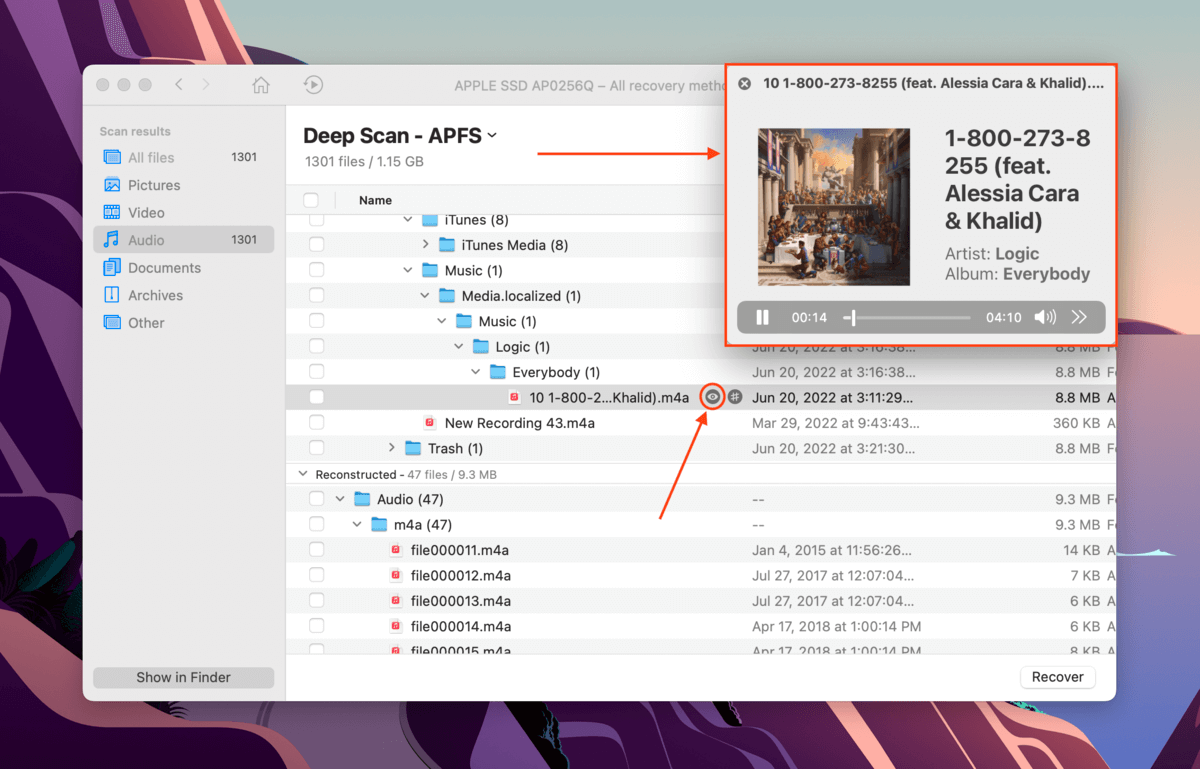1200x769 pixels.
Task: Click the New Recording 43.m4a file icon
Action: click(x=429, y=423)
